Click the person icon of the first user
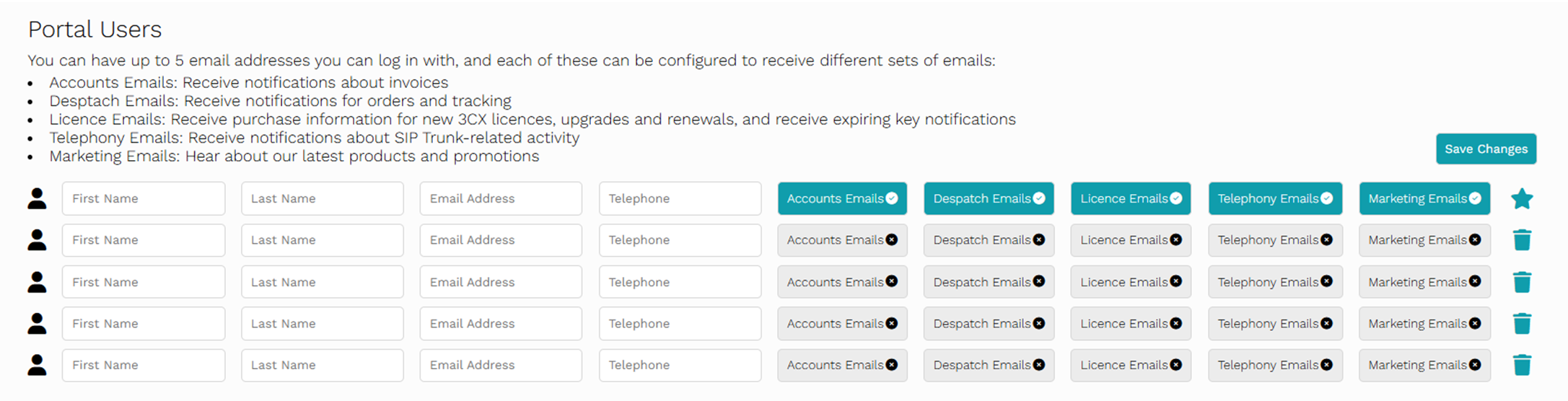 tap(37, 198)
